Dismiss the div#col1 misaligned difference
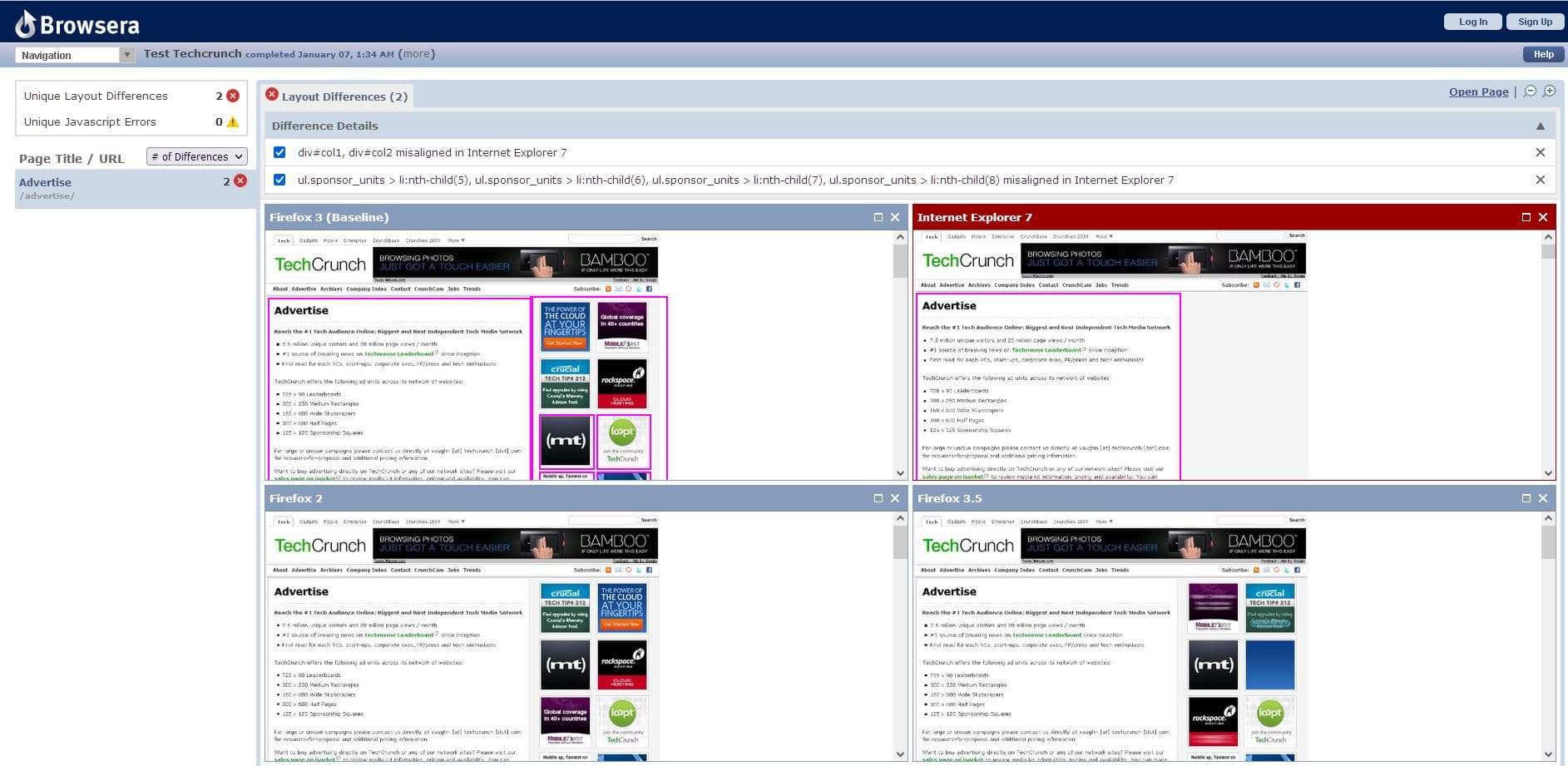 pyautogui.click(x=1540, y=152)
